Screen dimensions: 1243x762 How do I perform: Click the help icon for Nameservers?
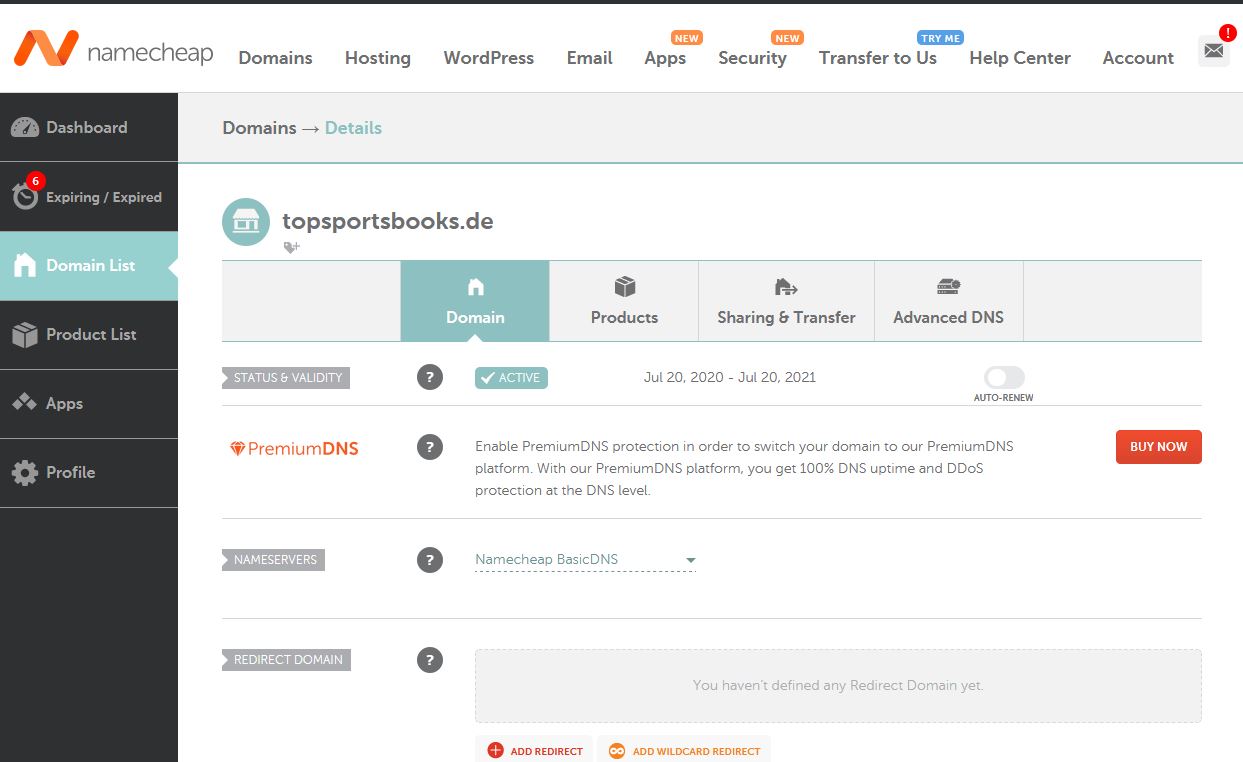click(x=430, y=560)
